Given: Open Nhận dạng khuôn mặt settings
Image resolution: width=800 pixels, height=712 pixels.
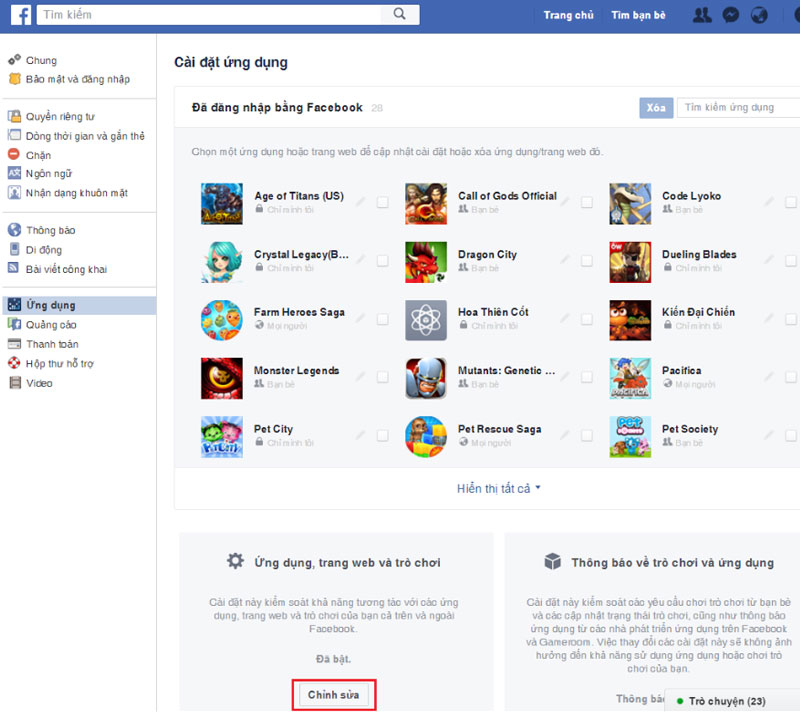Looking at the screenshot, I should [77, 193].
